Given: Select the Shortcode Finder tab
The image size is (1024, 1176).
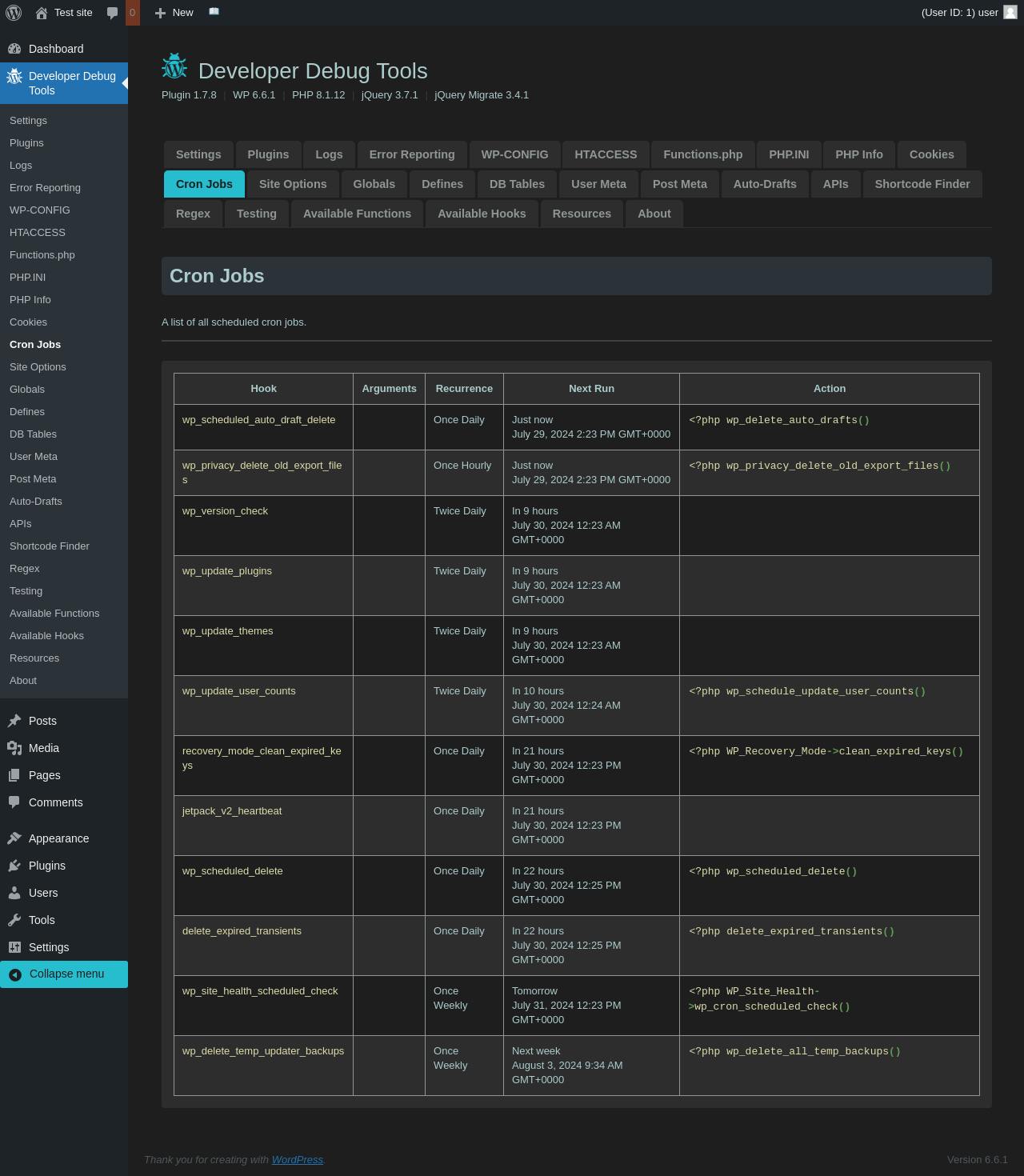Looking at the screenshot, I should pos(922,184).
